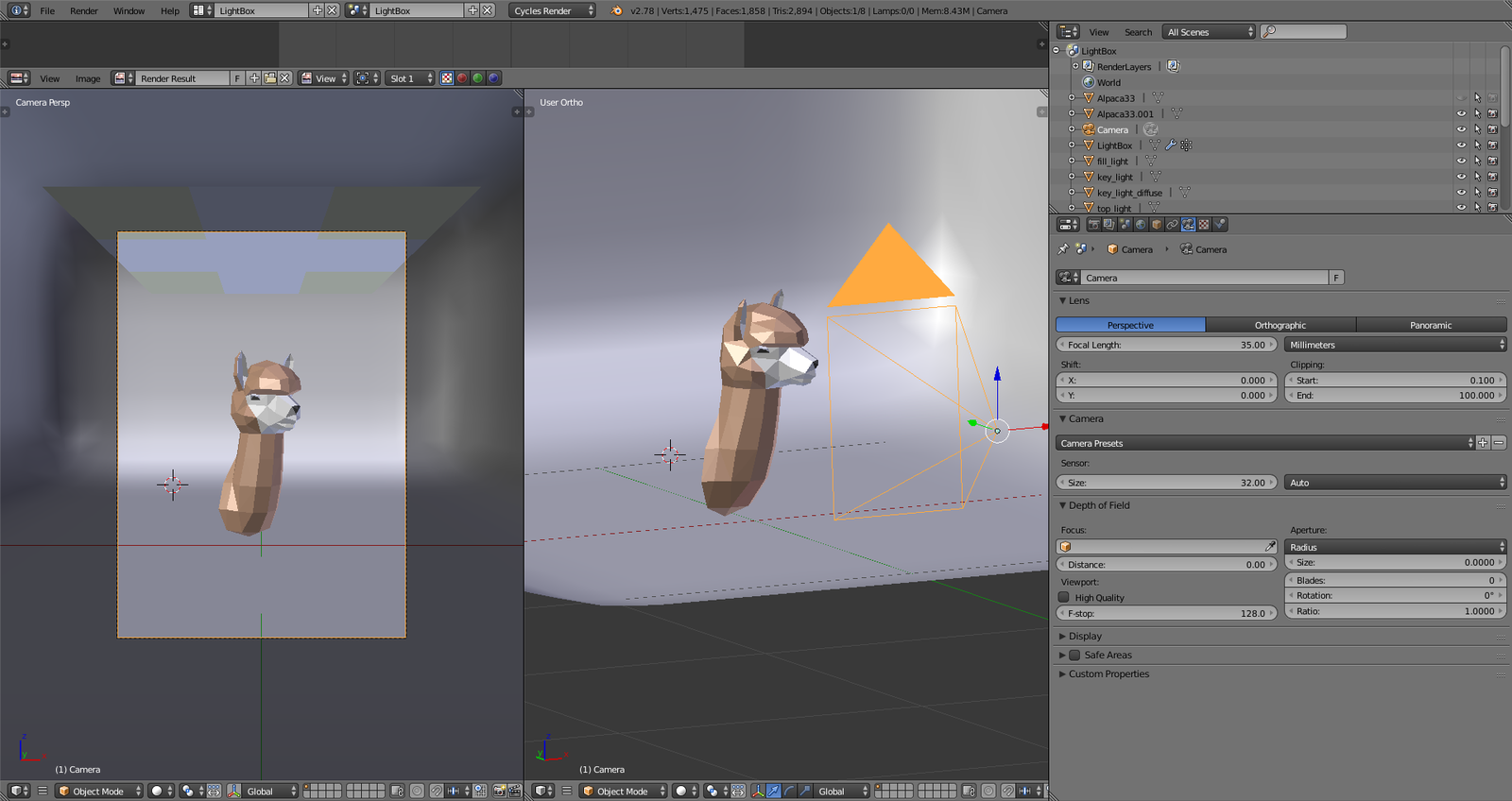The width and height of the screenshot is (1512, 801).
Task: Show blue channel in image editor
Action: (x=493, y=78)
